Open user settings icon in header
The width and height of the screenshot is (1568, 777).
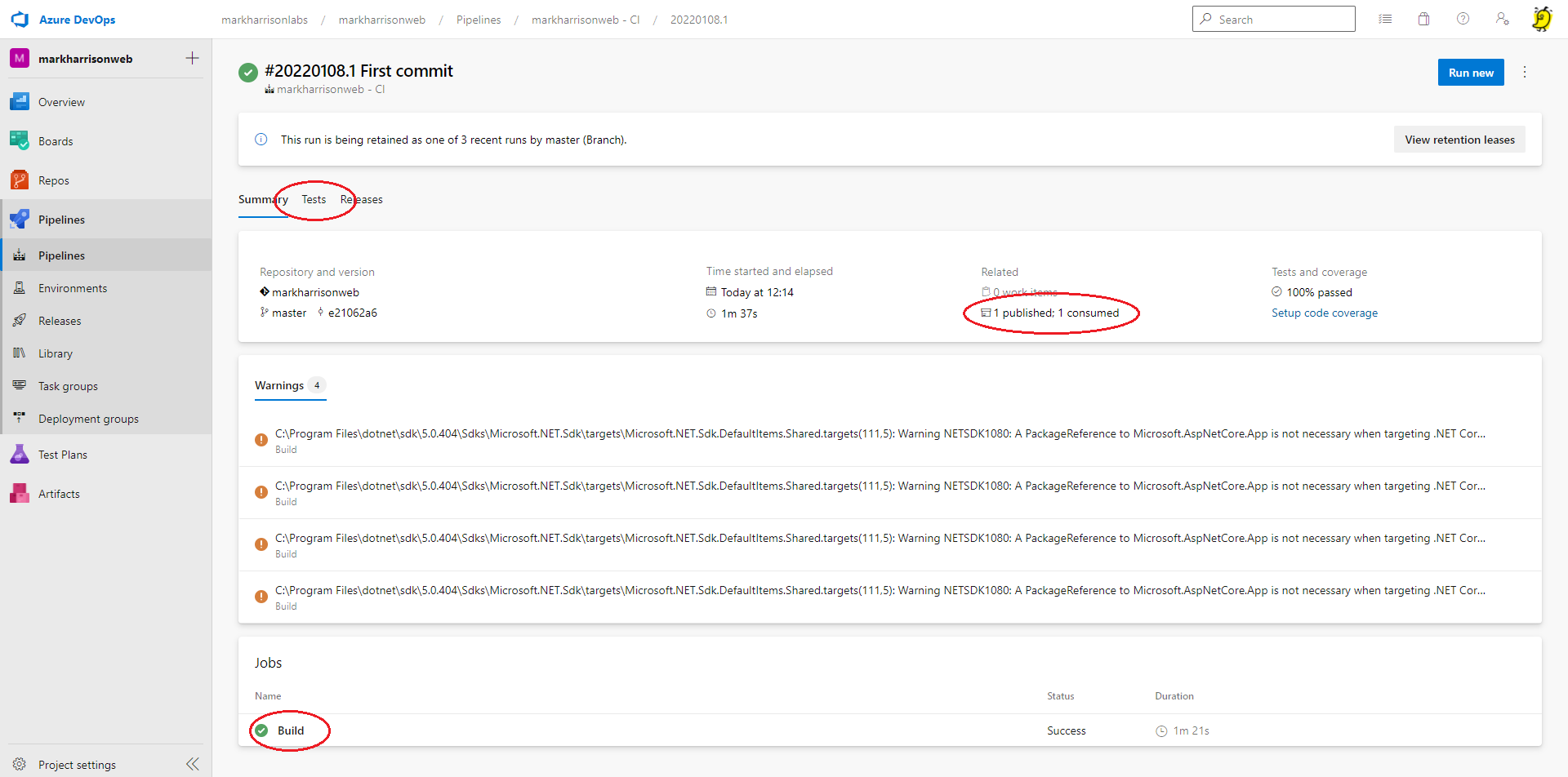1502,19
